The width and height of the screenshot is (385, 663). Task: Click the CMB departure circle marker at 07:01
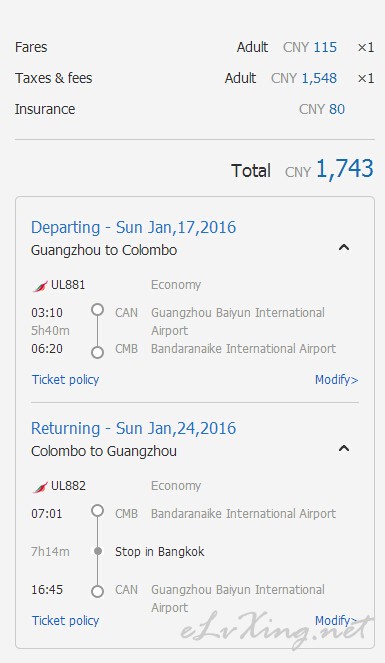98,511
